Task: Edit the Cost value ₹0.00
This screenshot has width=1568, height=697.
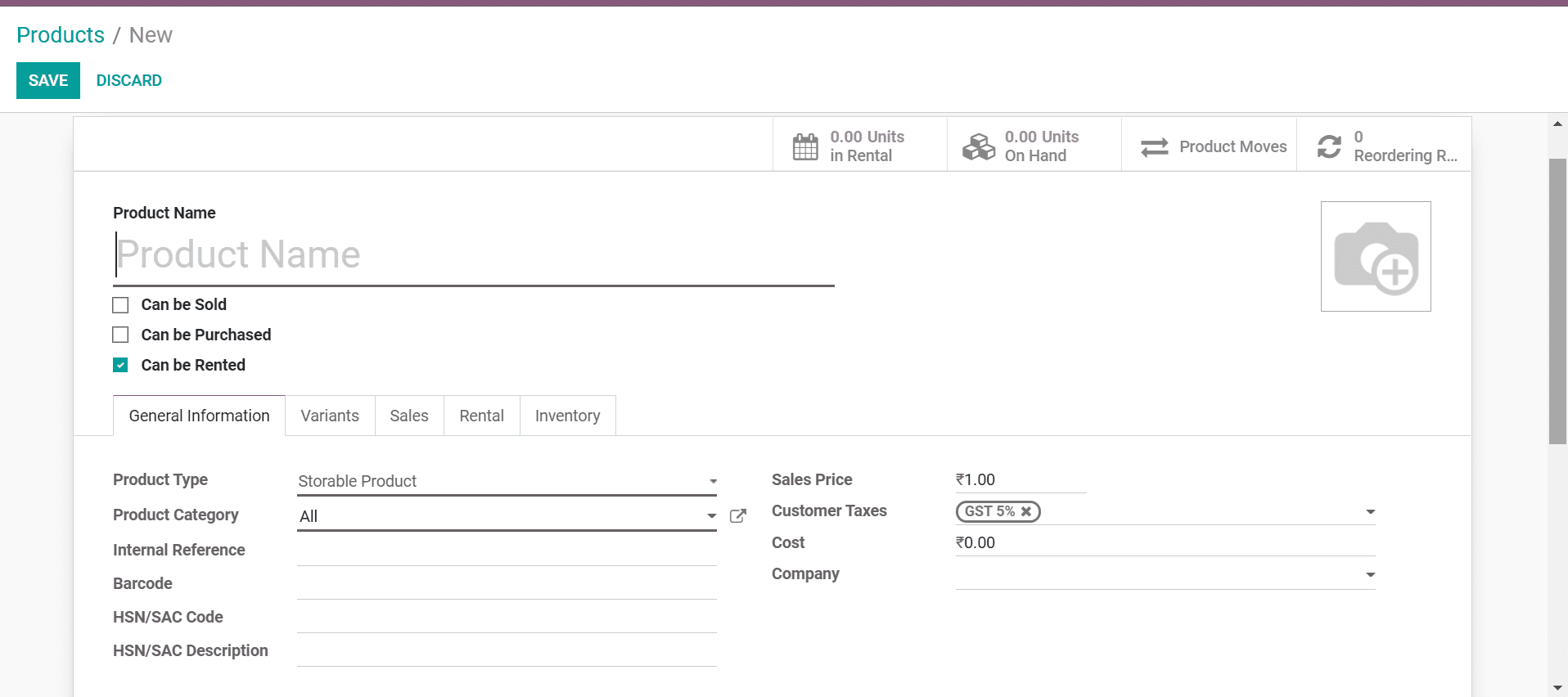Action: [1165, 543]
